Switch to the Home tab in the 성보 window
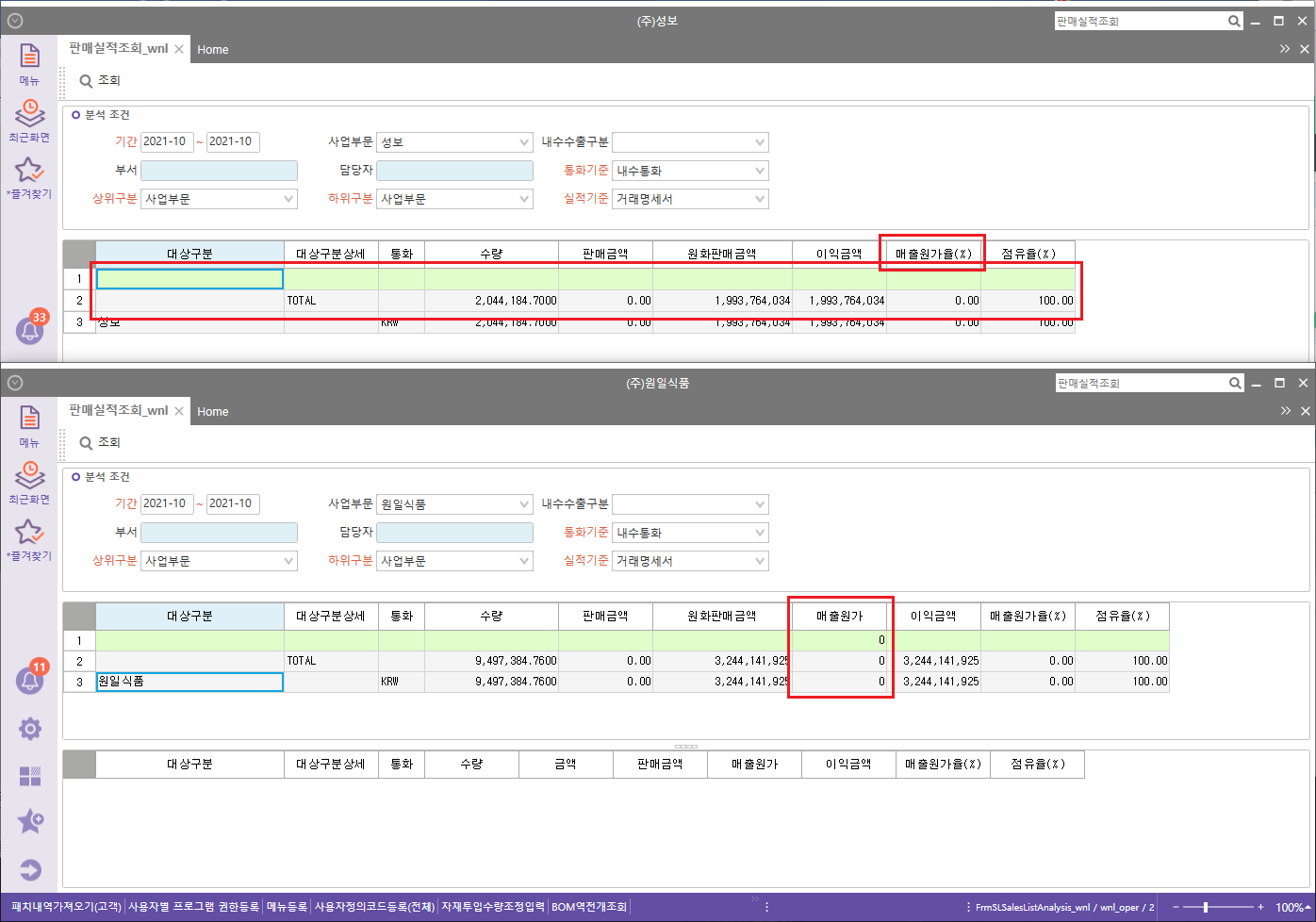 tap(213, 50)
